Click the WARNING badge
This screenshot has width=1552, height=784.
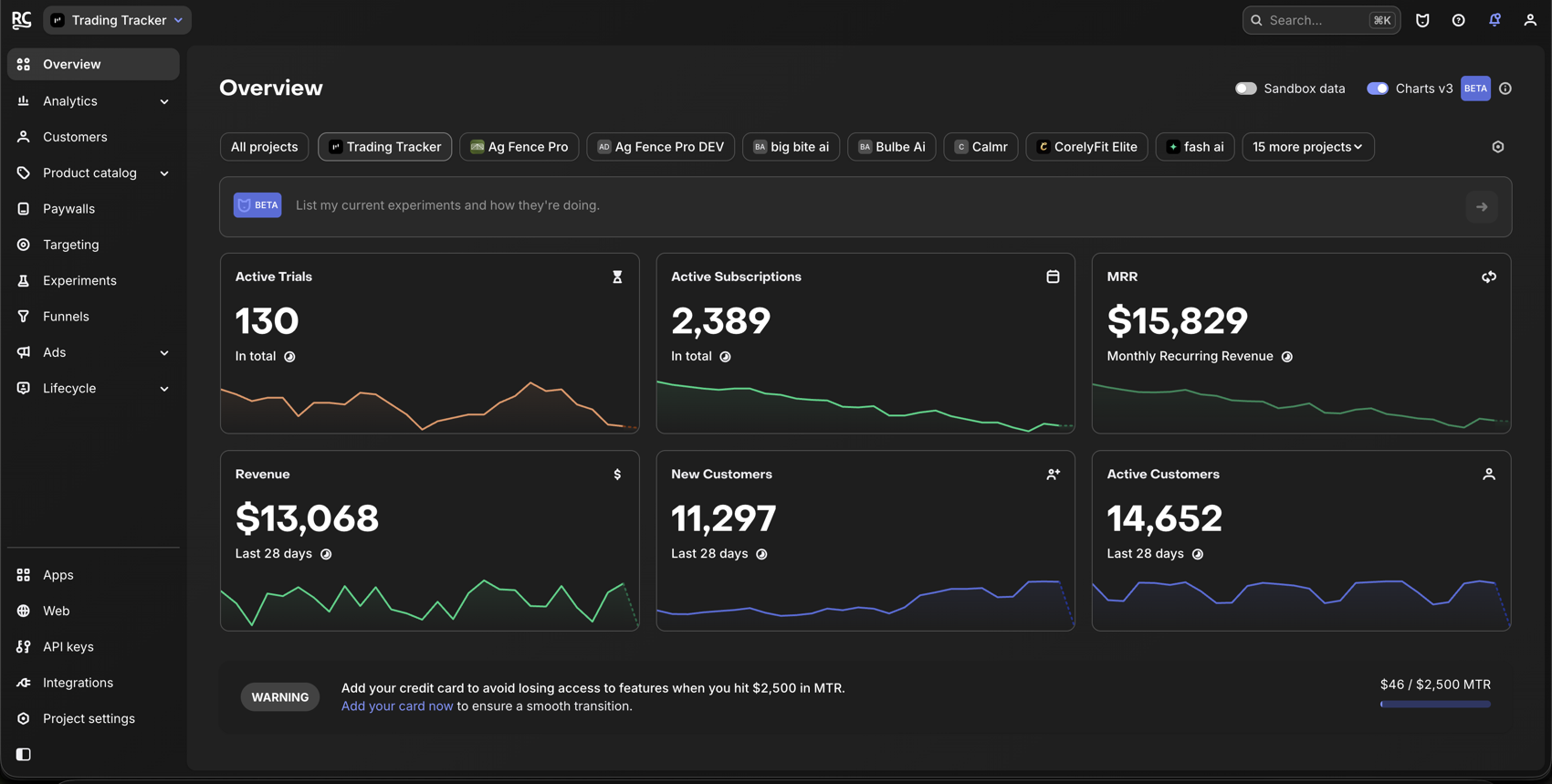coord(280,697)
